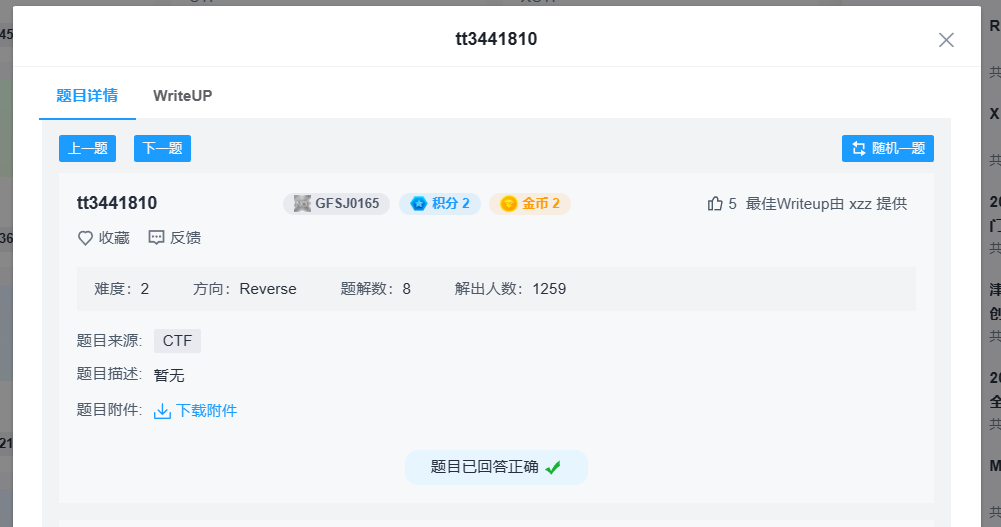
Task: Click the 题解数: 8 writeup count
Action: [376, 289]
